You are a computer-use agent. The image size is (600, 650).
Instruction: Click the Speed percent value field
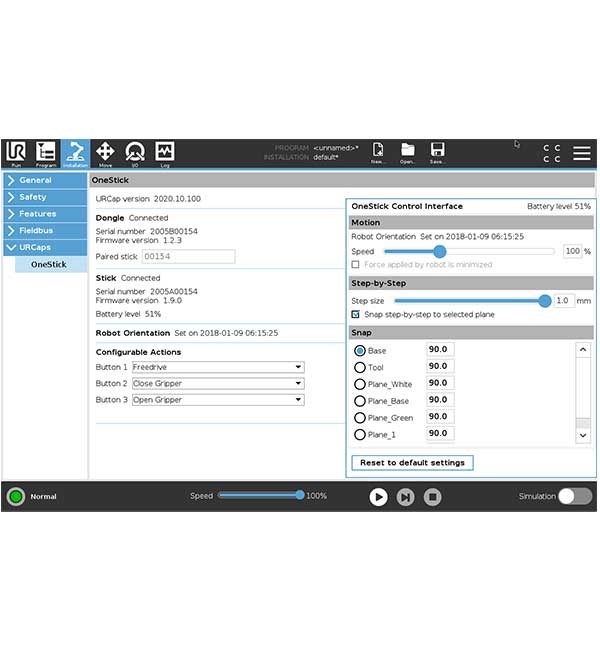pos(573,251)
